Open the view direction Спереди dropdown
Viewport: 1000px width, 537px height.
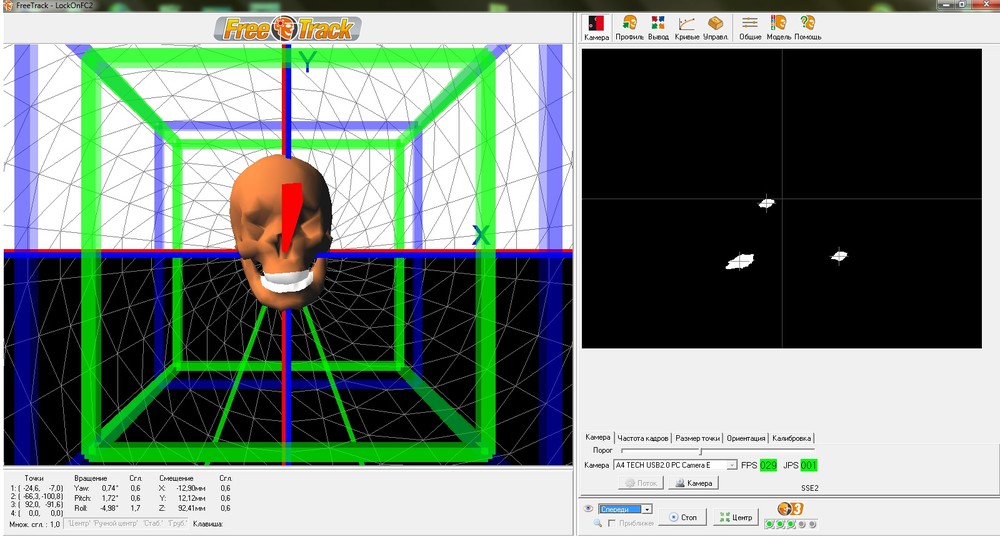coord(625,509)
